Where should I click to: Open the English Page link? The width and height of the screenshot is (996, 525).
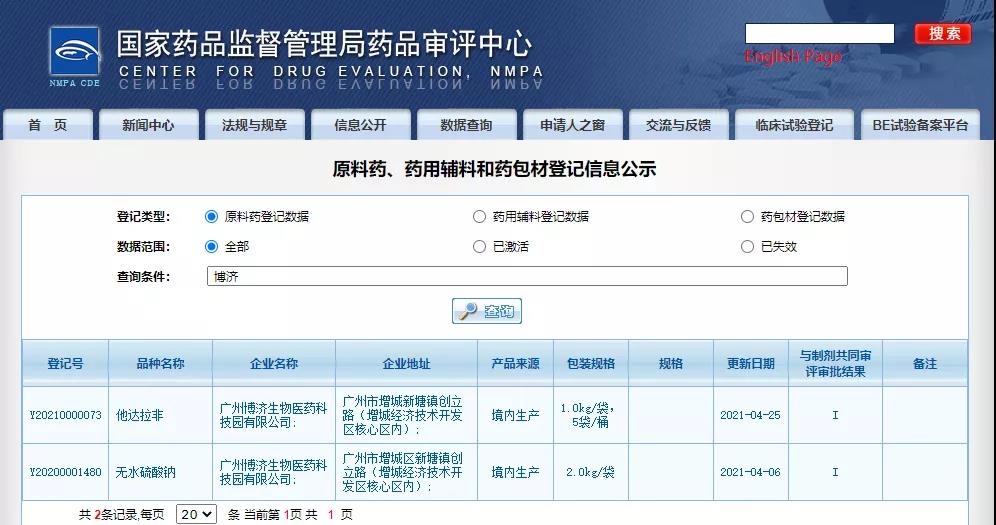click(x=793, y=57)
